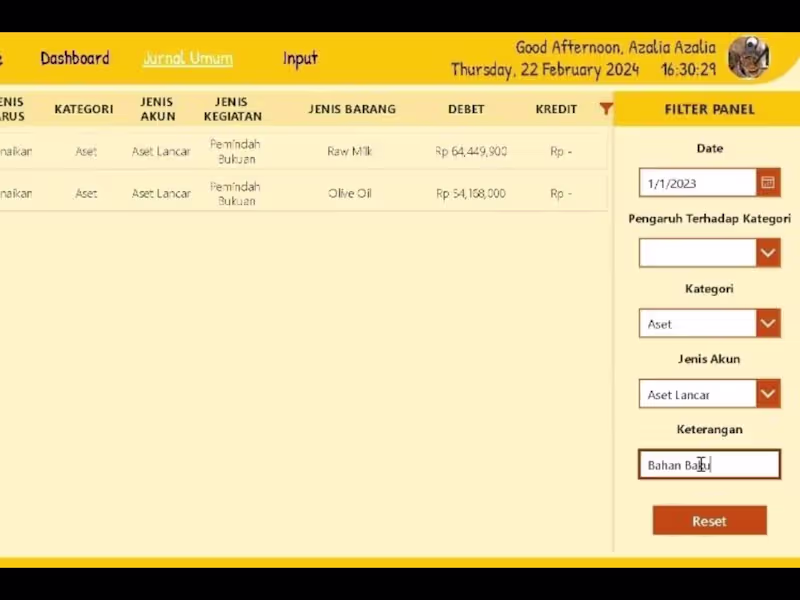Screen dimensions: 800x600
Task: Click the user profile avatar picture
Action: tap(748, 57)
